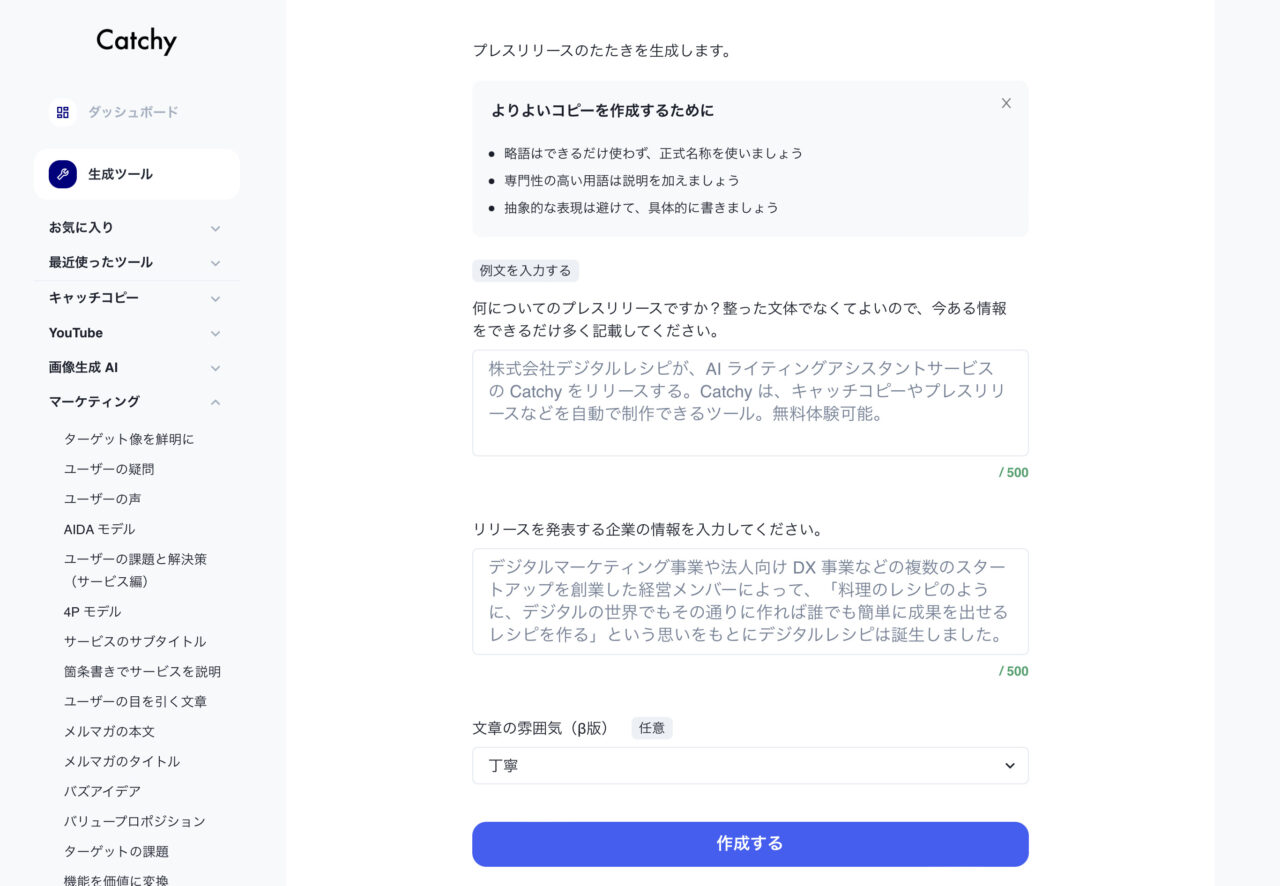Open メルマガのタイトル tool
The image size is (1280, 886).
pyautogui.click(x=122, y=761)
